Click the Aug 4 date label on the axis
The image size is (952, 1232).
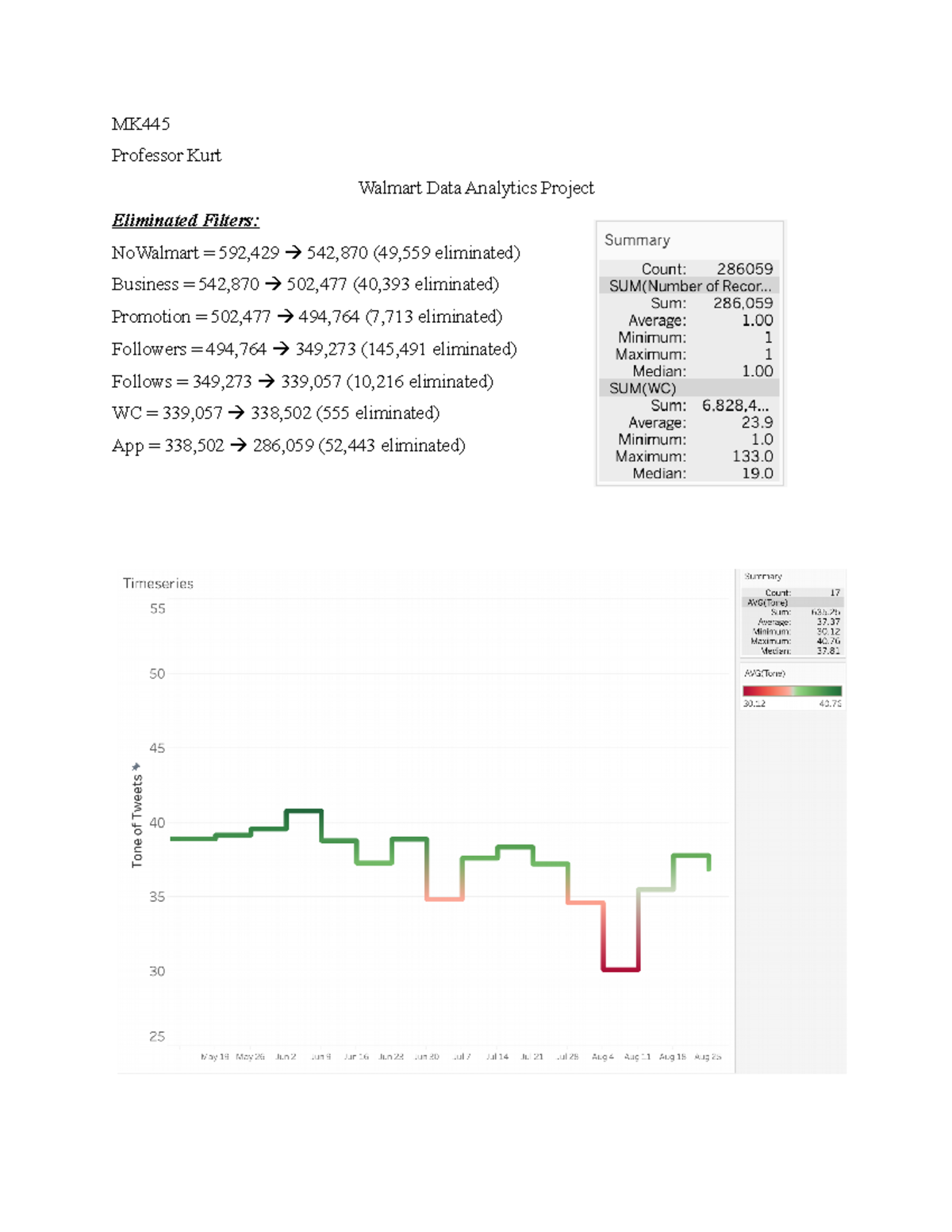[602, 1057]
